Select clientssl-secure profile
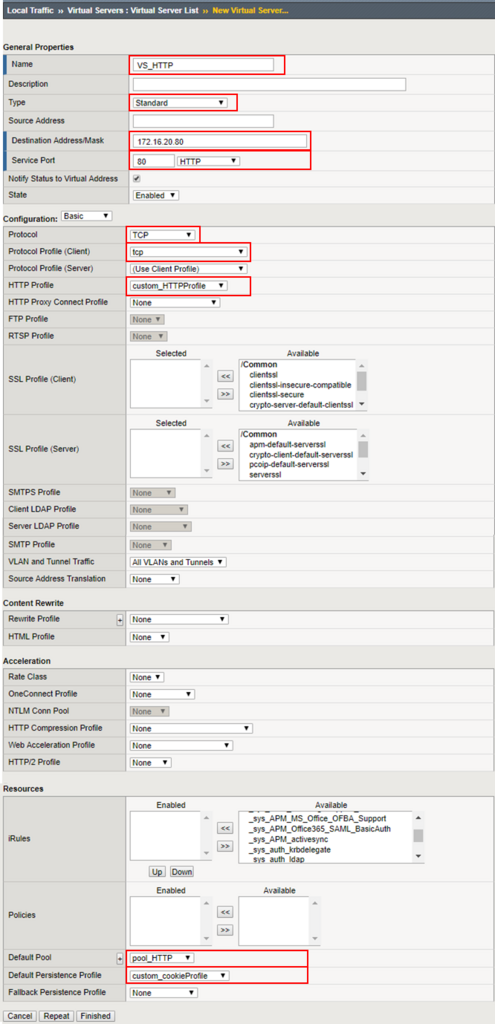Image resolution: width=495 pixels, height=1024 pixels. click(x=277, y=394)
